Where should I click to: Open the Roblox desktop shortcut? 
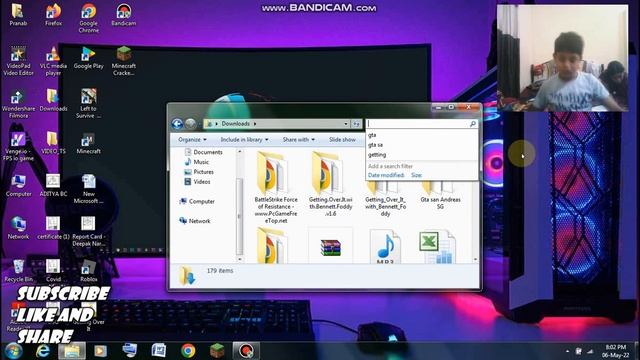[x=89, y=271]
